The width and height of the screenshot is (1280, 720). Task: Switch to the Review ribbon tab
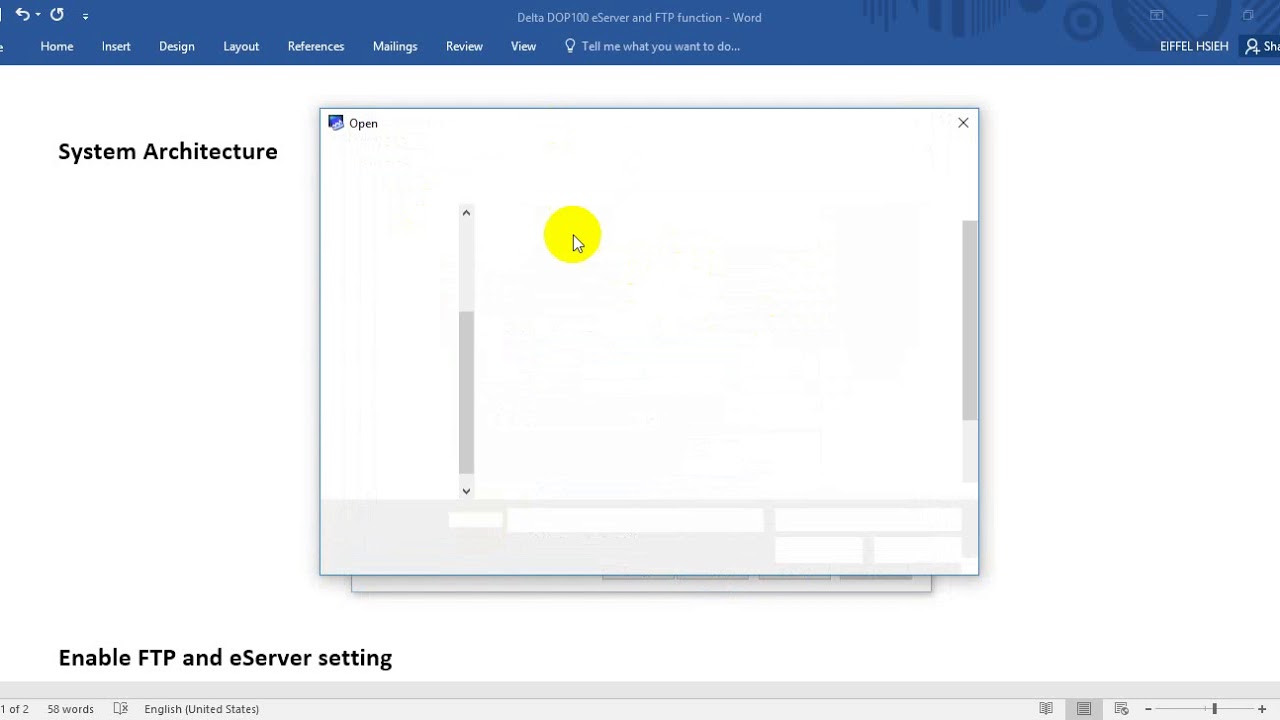(x=464, y=46)
